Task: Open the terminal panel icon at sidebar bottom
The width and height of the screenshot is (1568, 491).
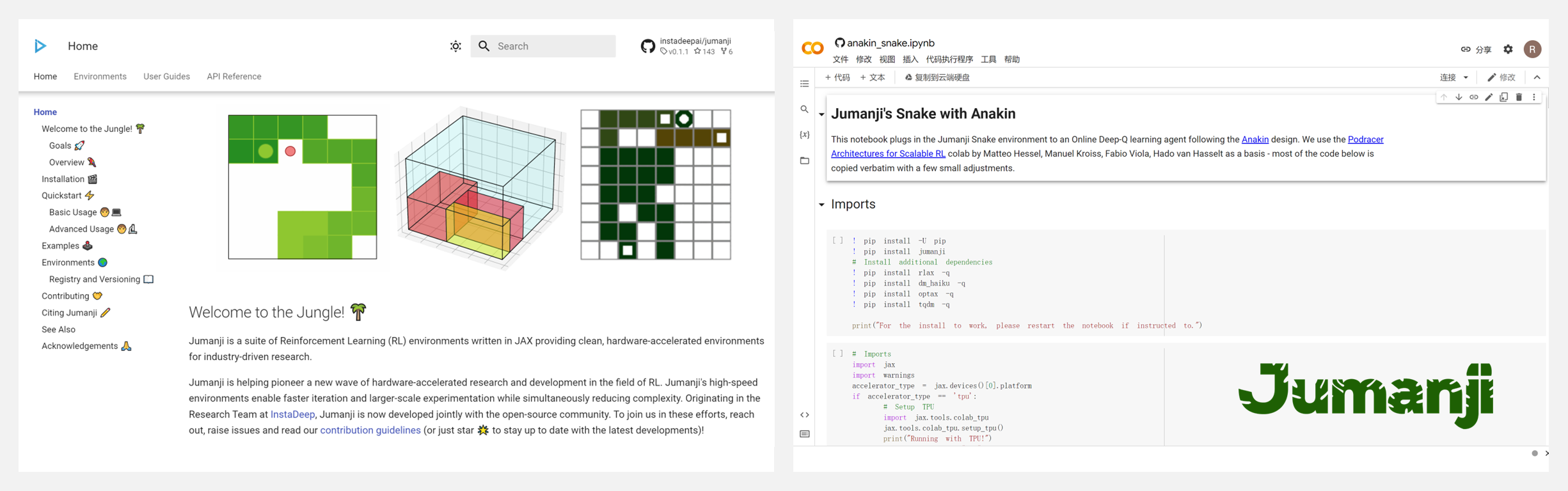Action: click(x=804, y=434)
